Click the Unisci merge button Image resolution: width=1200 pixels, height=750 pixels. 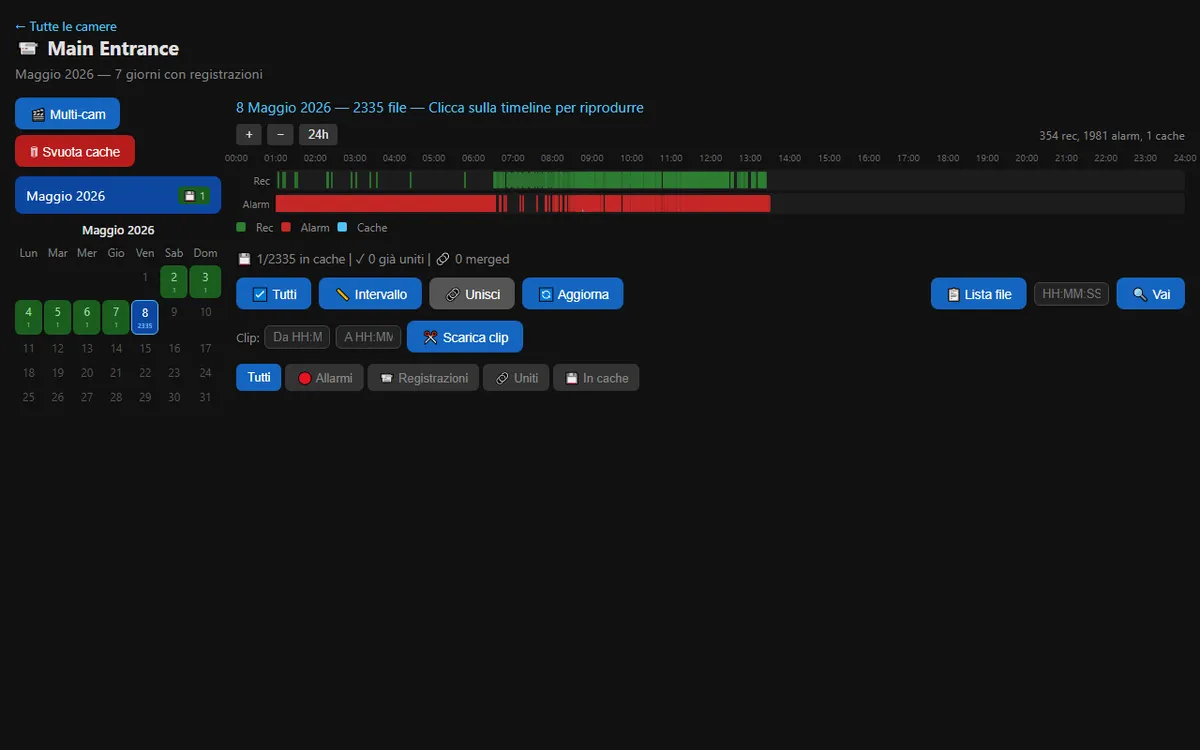[472, 294]
